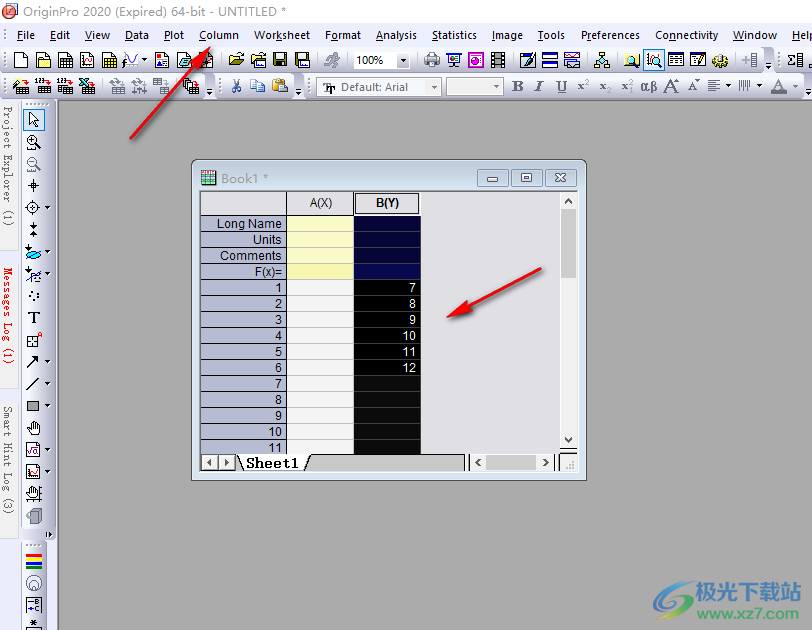This screenshot has height=630, width=812.
Task: Open the font size dropdown
Action: 496,87
